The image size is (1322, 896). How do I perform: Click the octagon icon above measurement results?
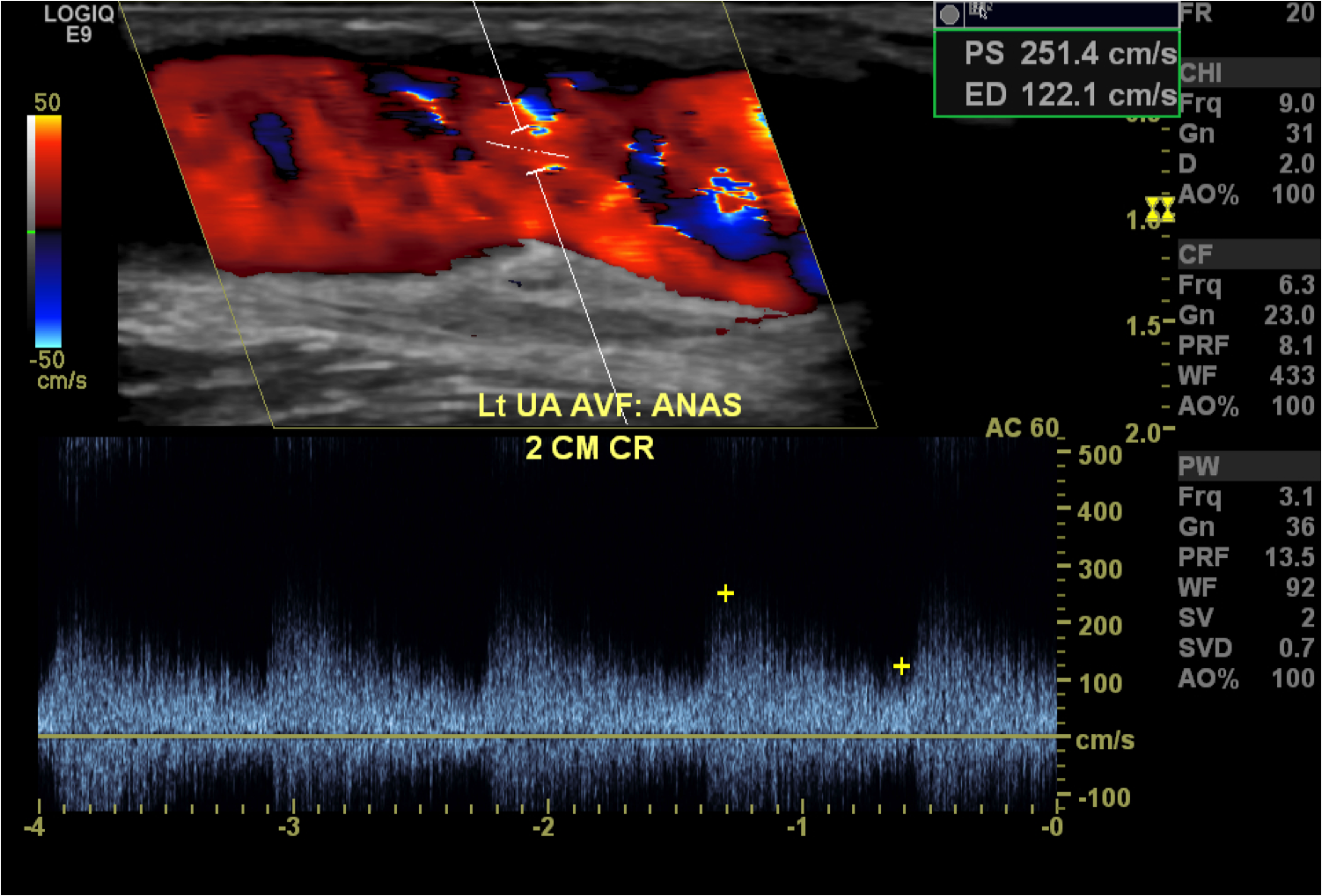pos(949,14)
